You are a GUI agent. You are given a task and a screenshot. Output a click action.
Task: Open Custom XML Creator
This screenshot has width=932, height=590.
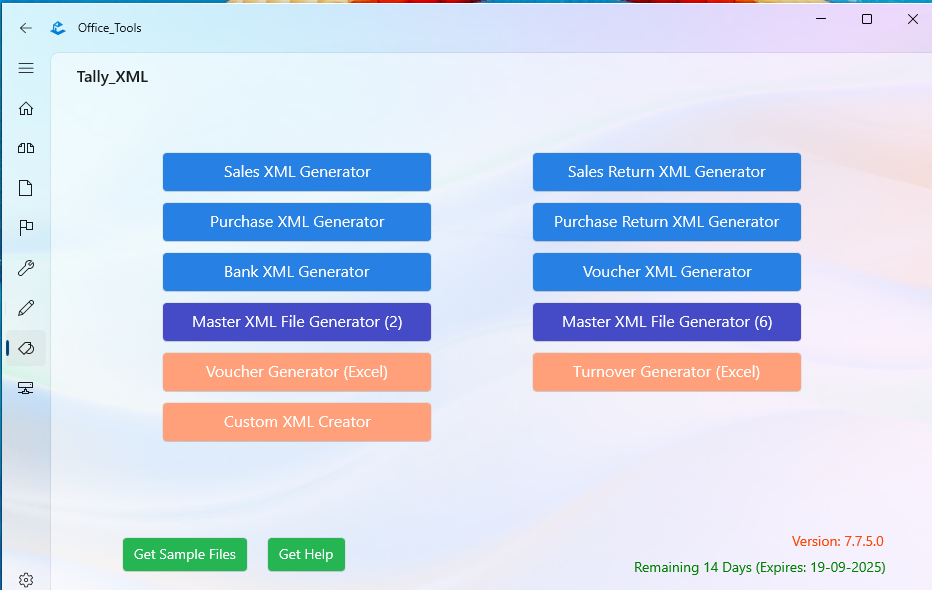pyautogui.click(x=297, y=422)
